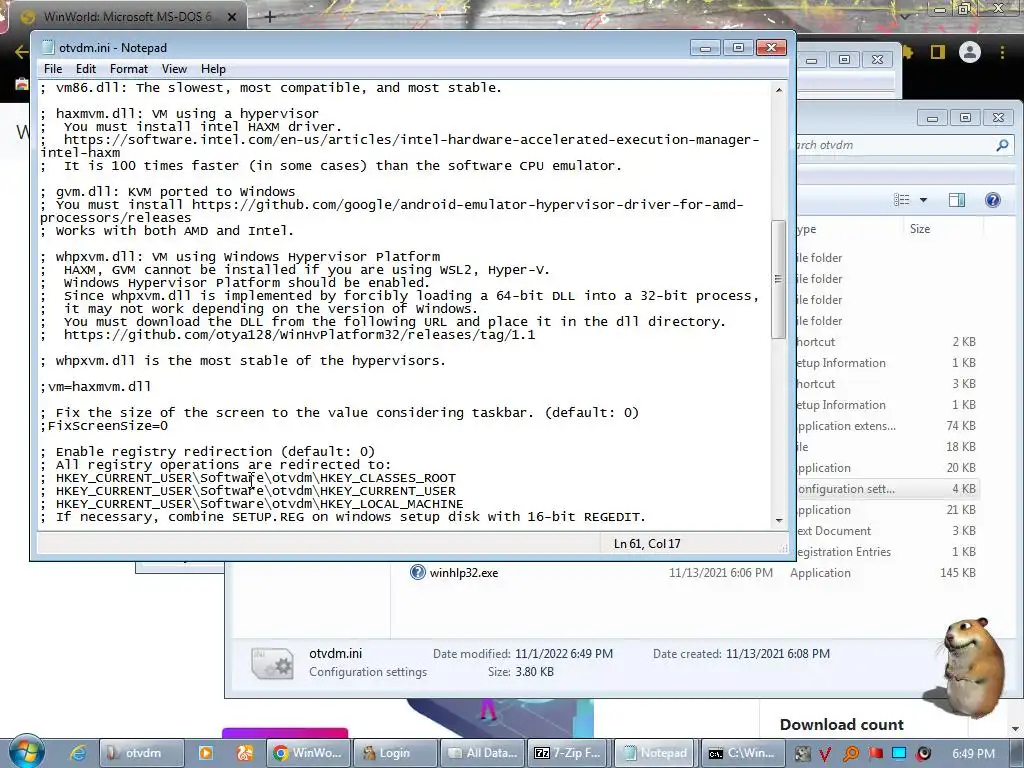Switch to the All Data... taskbar button
Screen dimensions: 1024x768
coord(483,753)
